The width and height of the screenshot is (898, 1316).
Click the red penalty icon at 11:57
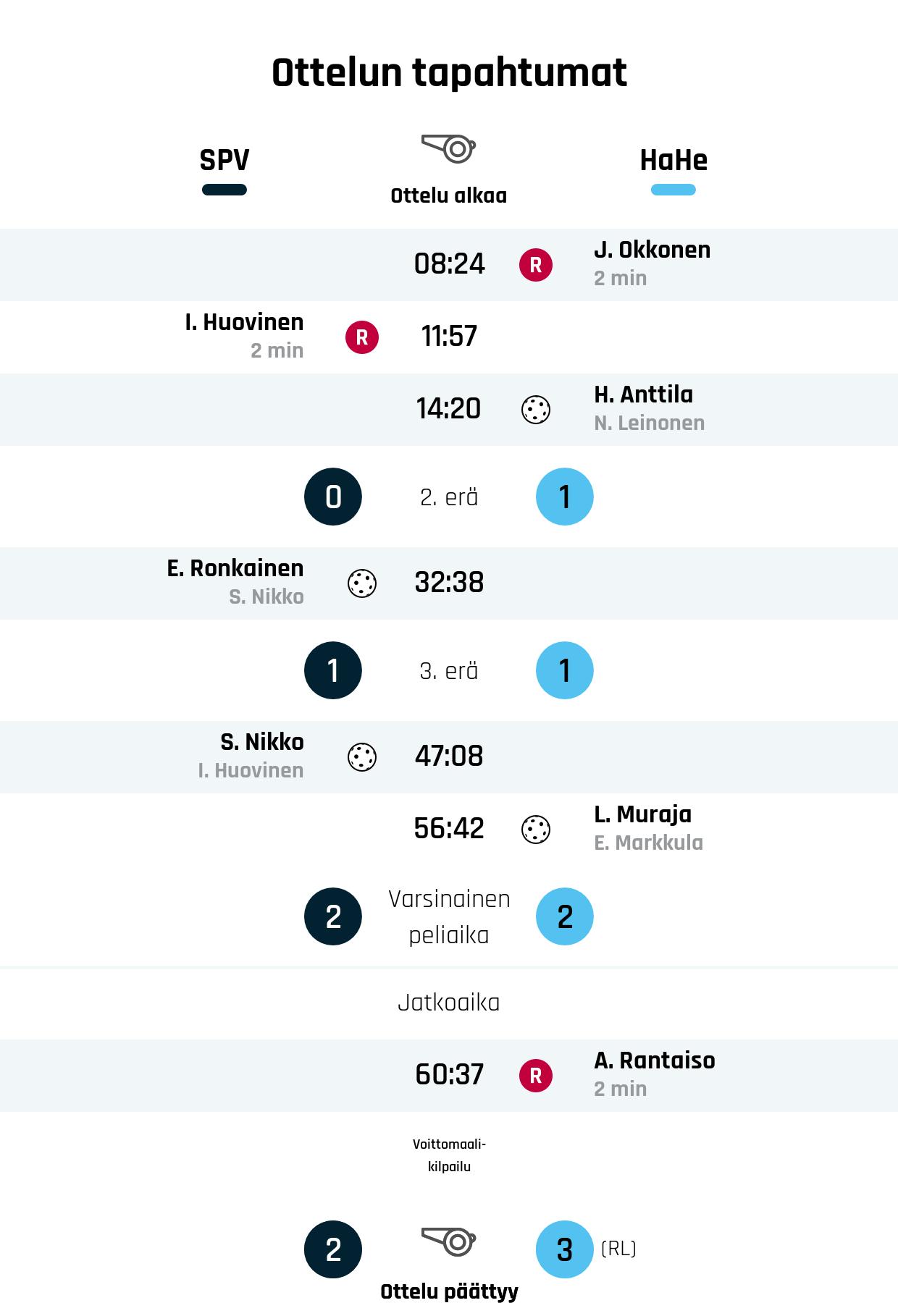(x=362, y=337)
